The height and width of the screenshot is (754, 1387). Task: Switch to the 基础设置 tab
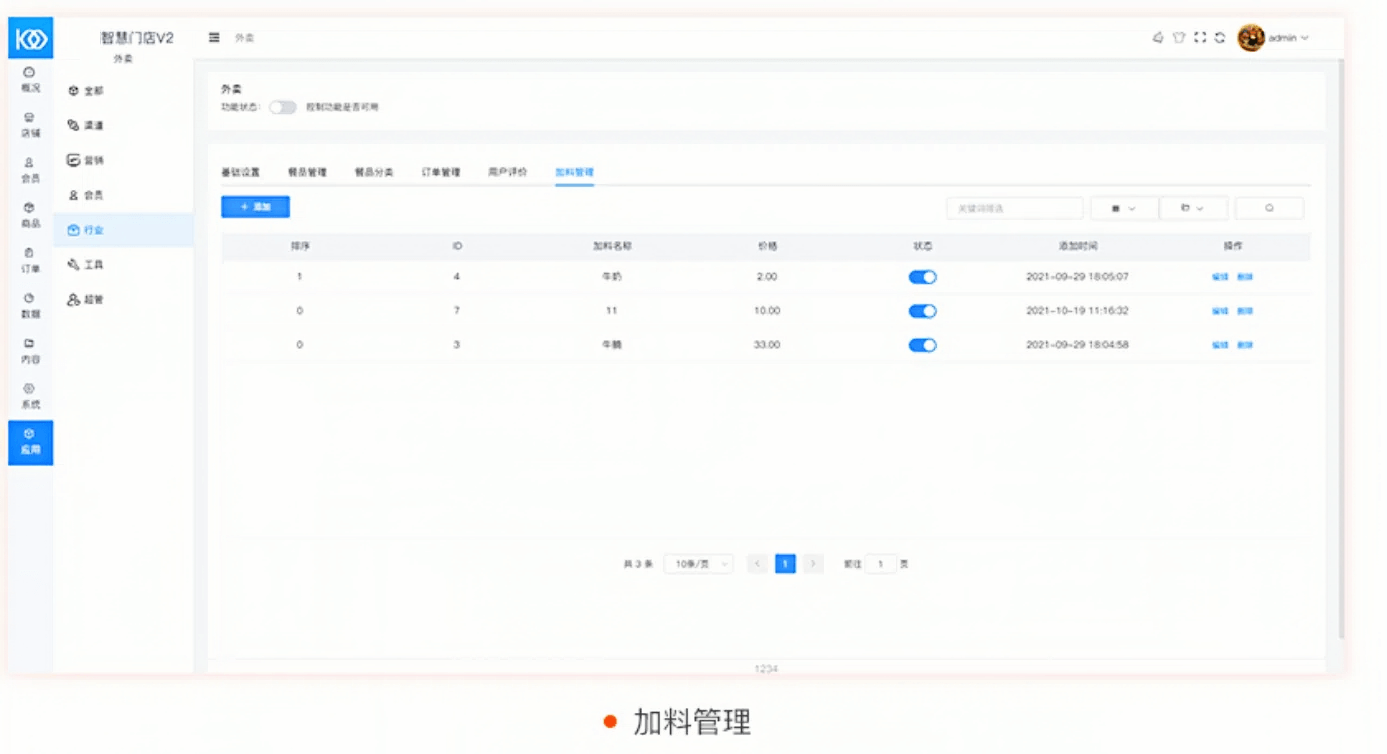click(x=240, y=172)
